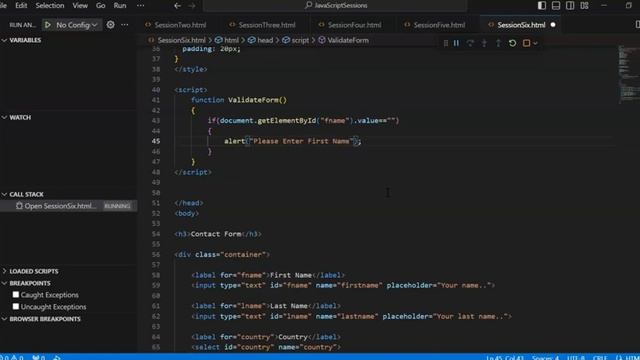Click line number 45 in the gutter
Screen dimensions: 640x360
pyautogui.click(x=156, y=141)
